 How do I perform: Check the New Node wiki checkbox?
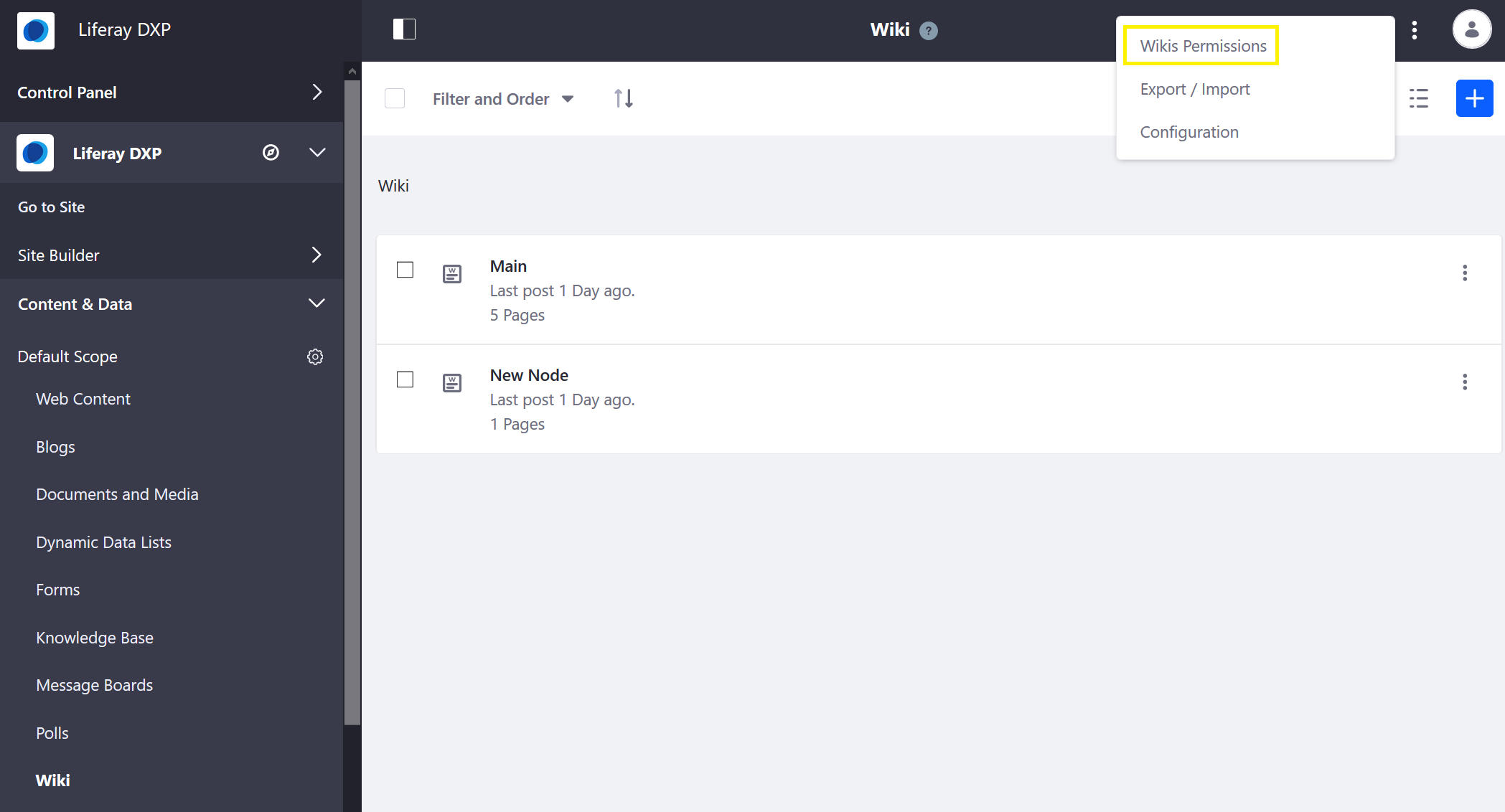(405, 380)
